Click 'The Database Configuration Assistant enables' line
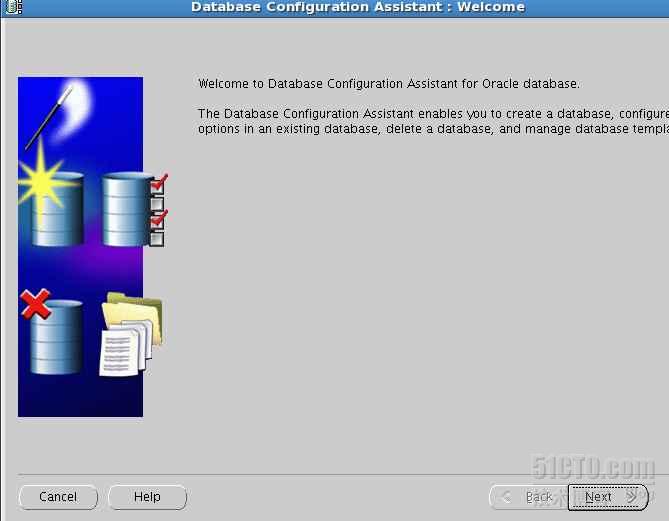The width and height of the screenshot is (669, 521). (x=433, y=114)
